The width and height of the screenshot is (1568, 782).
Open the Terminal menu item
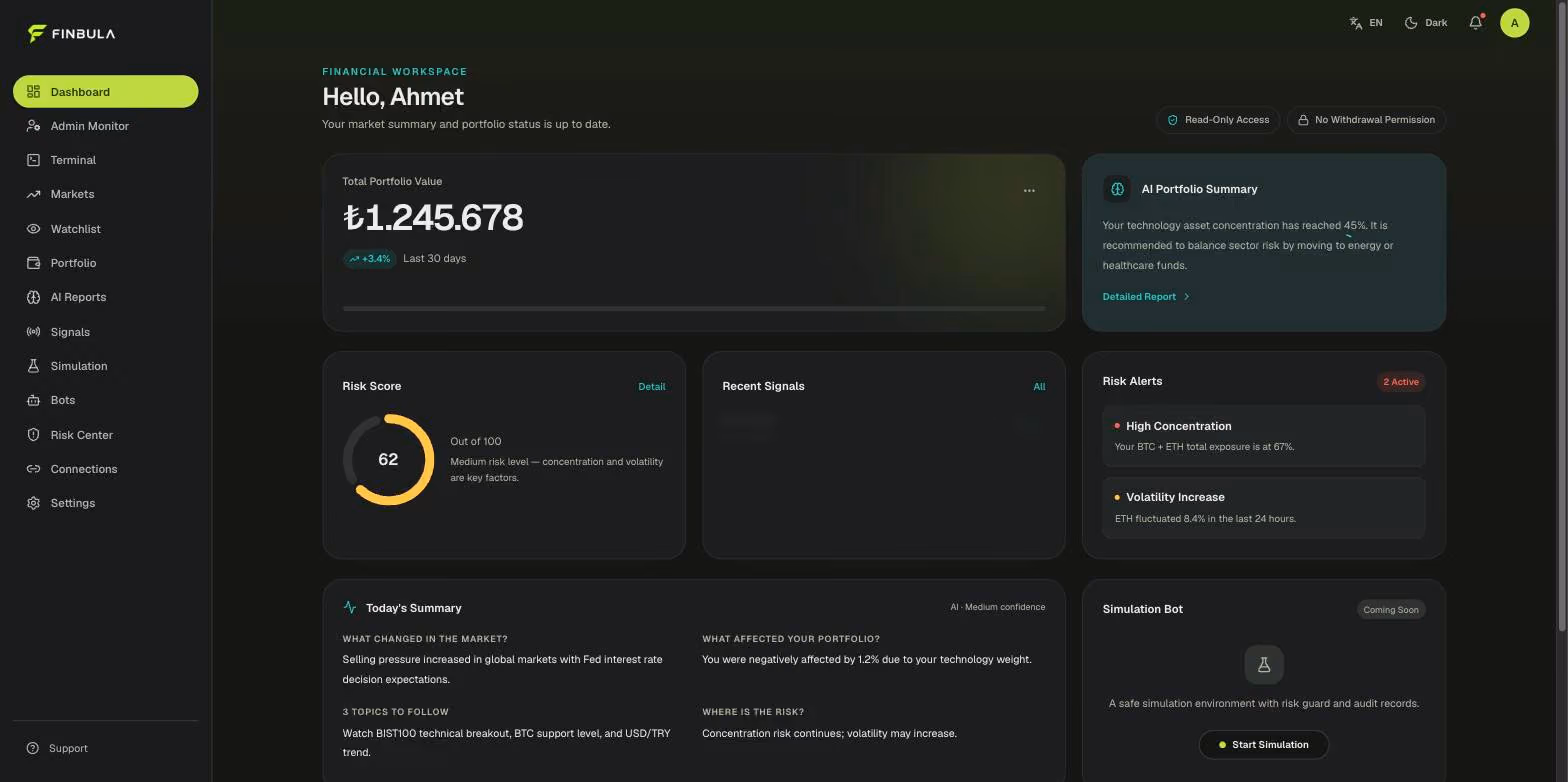tap(105, 160)
